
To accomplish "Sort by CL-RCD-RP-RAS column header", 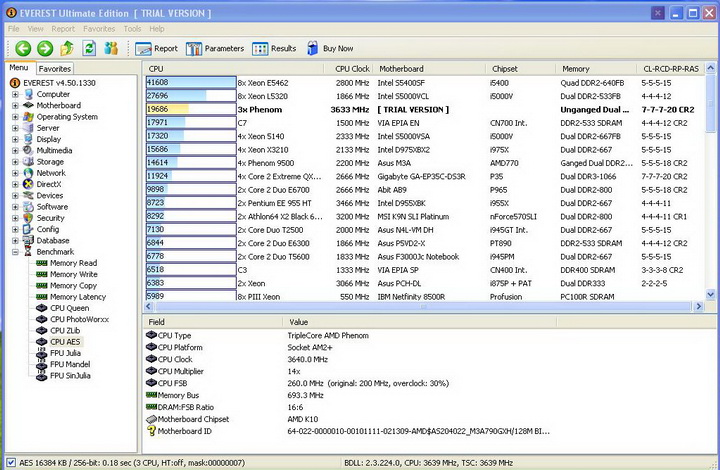I will coord(671,68).
